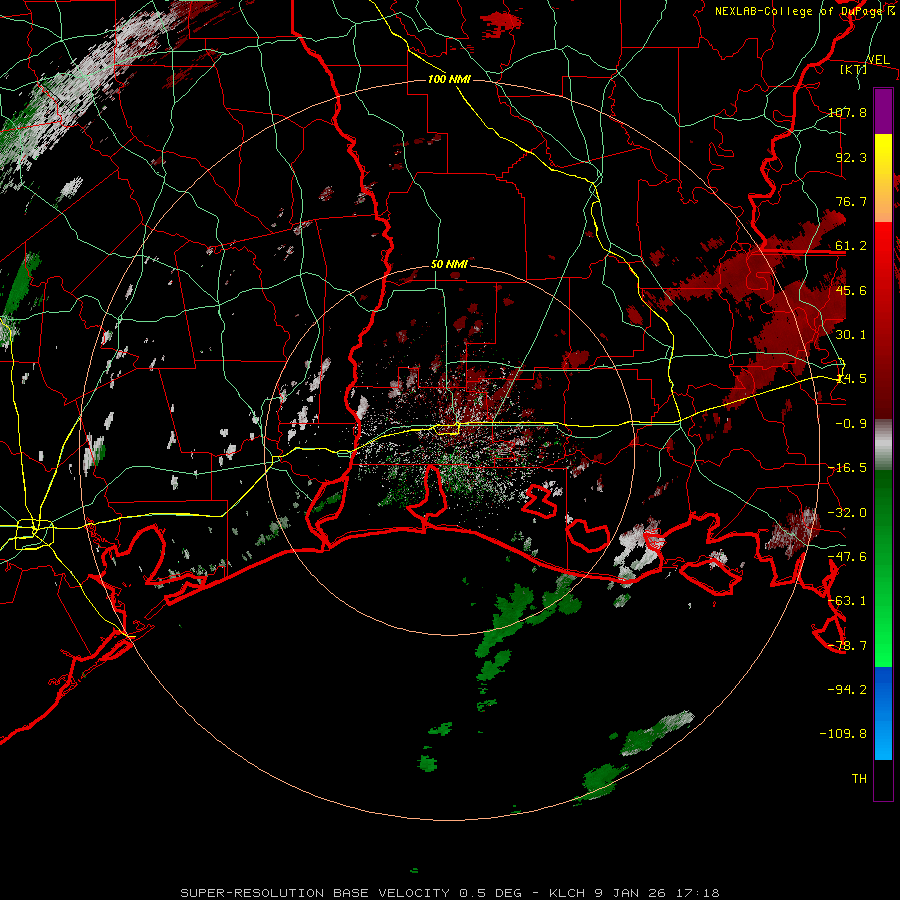Click the Super-Resolution Base Velocity caption
Screen dimensions: 900x900
[449, 893]
